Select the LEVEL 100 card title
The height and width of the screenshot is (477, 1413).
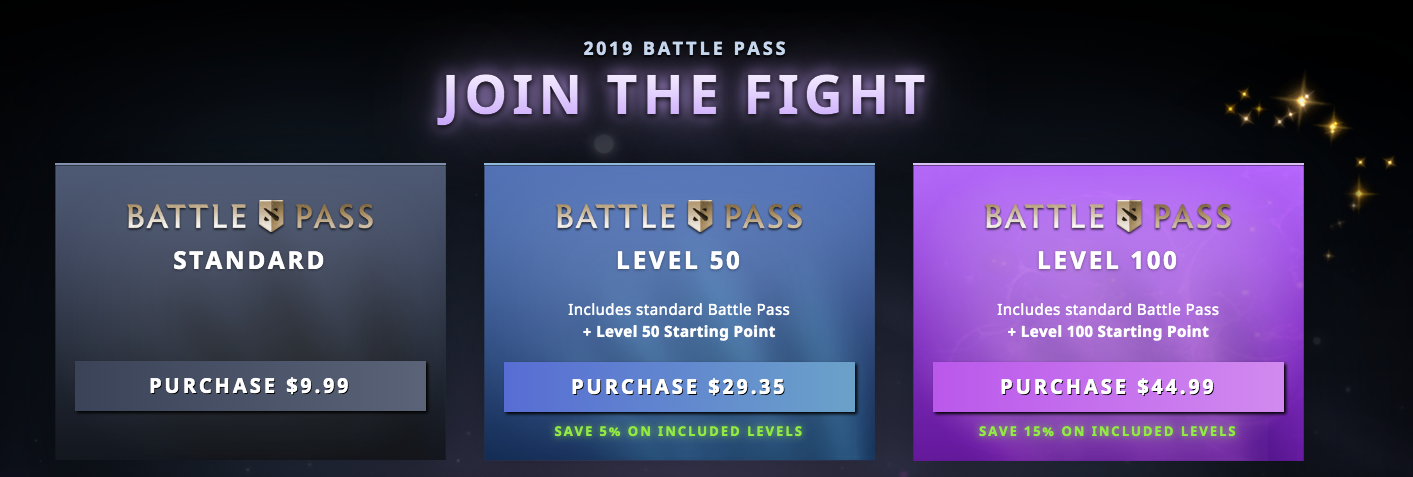pos(1108,261)
